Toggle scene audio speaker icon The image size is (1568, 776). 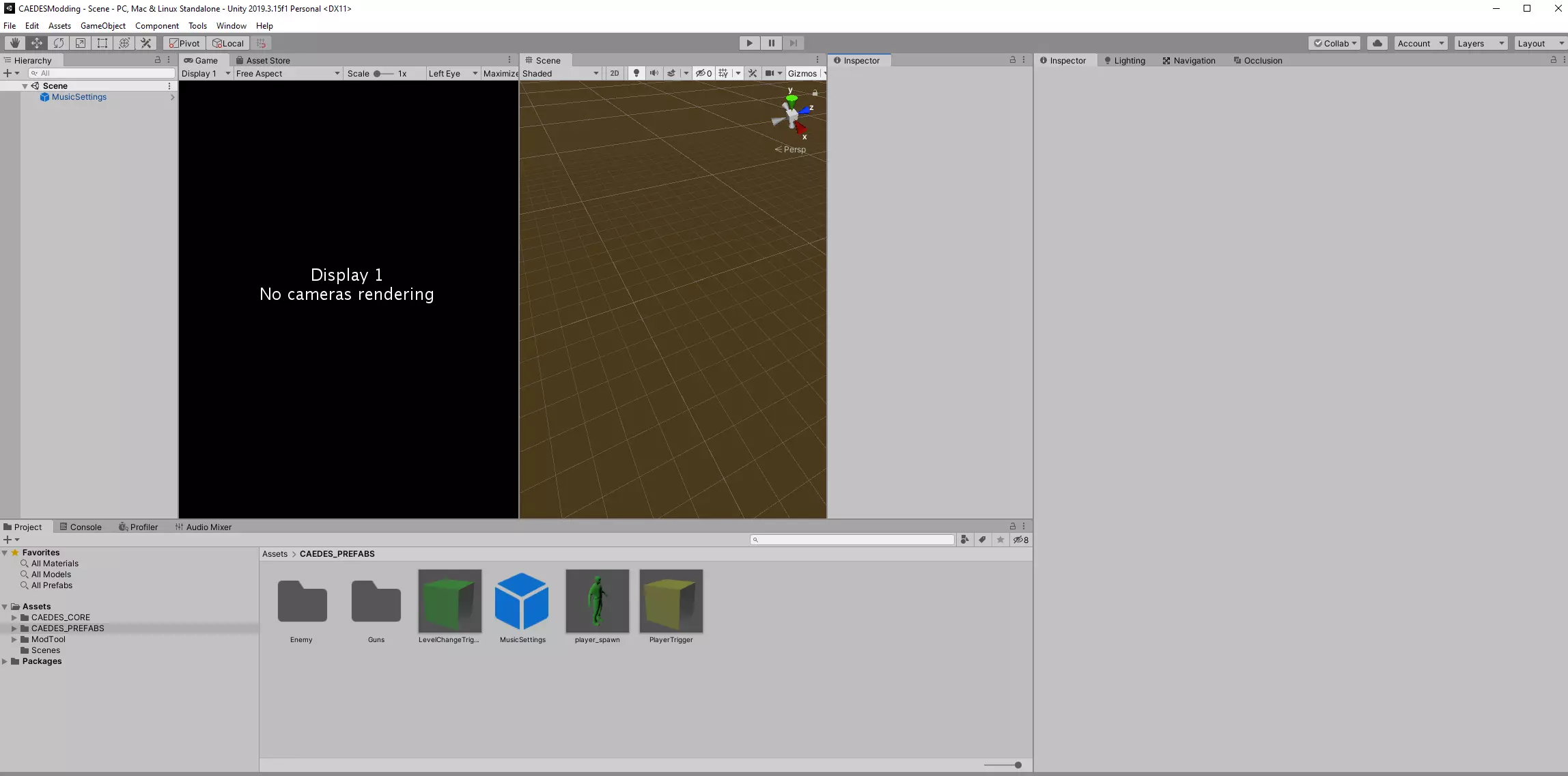point(654,73)
